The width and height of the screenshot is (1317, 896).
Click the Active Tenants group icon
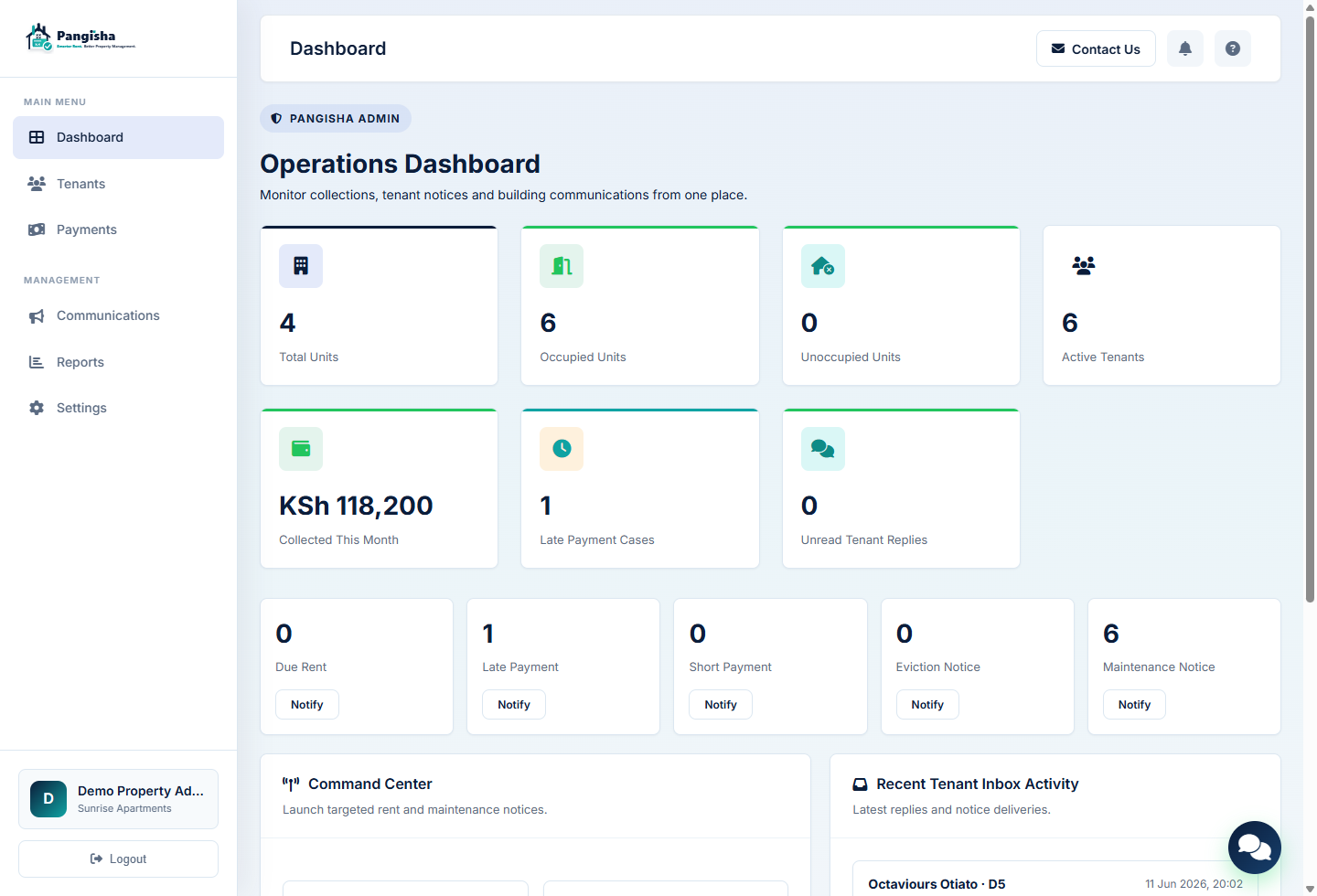point(1084,266)
